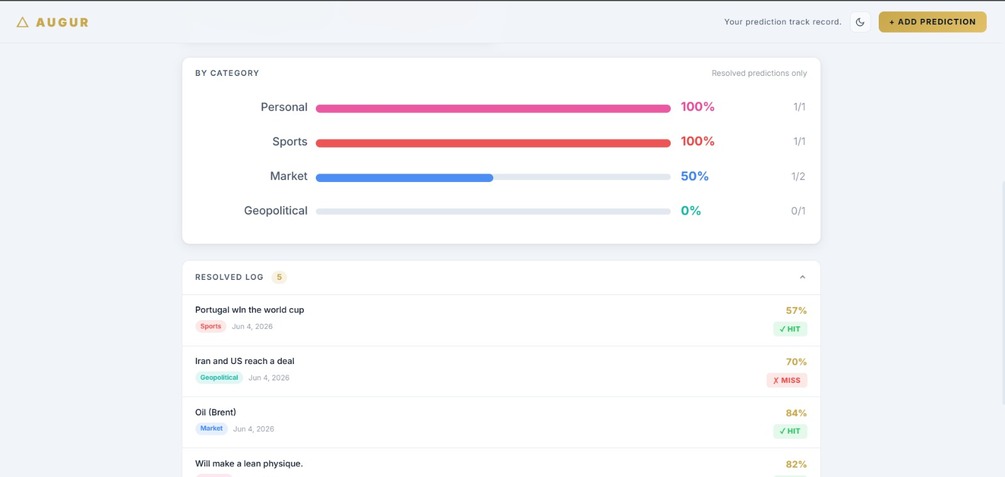Screen dimensions: 1005x477
Task: Click the Resolved Log count badge
Action: click(279, 277)
